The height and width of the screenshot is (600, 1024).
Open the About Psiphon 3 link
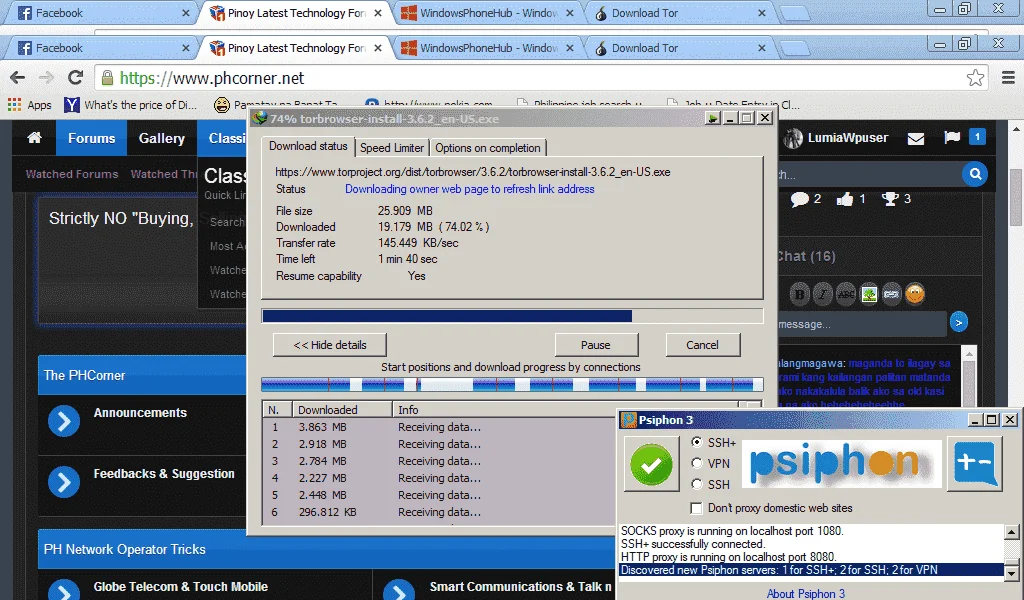coord(805,593)
